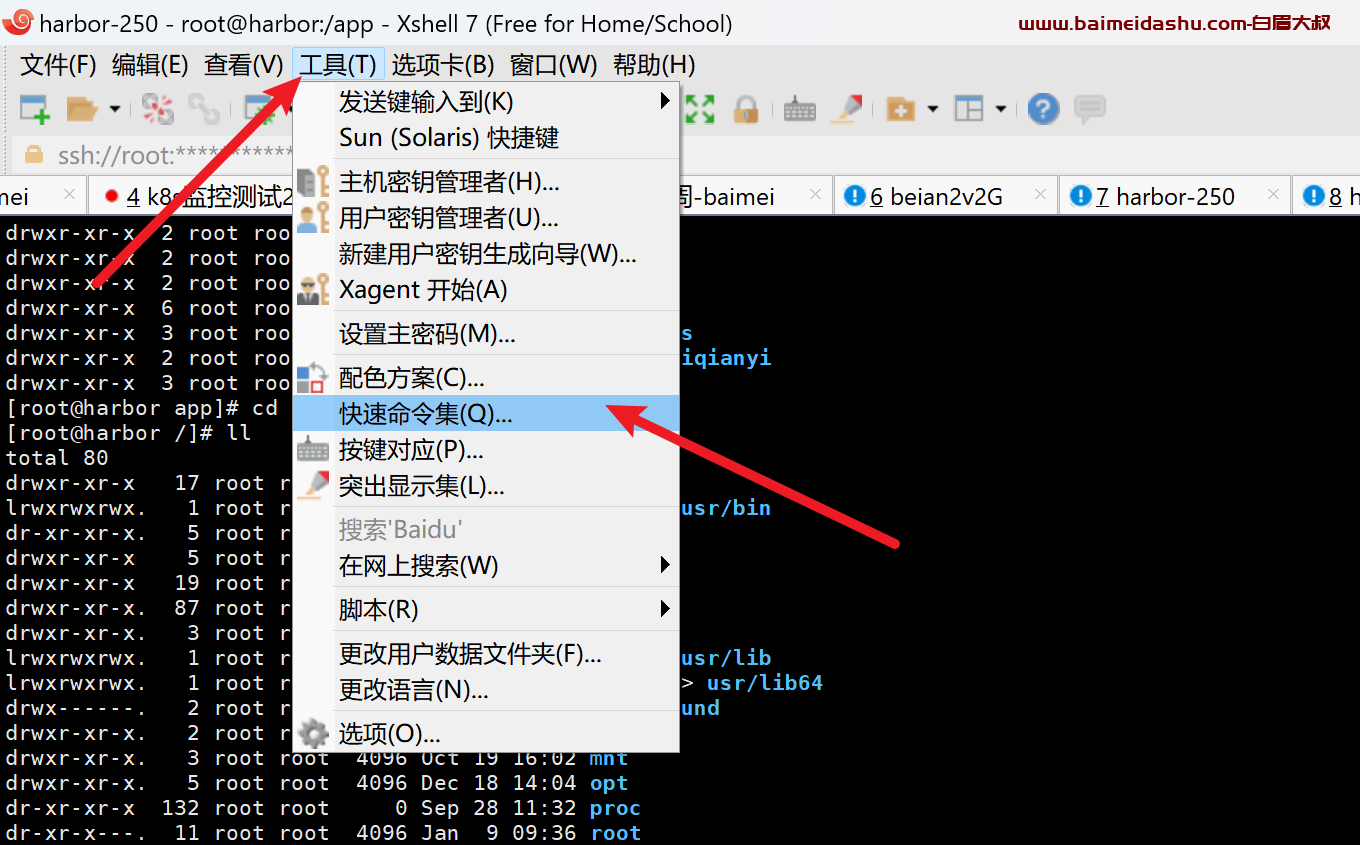Click the host key manager icon
The height and width of the screenshot is (845, 1360).
click(313, 182)
